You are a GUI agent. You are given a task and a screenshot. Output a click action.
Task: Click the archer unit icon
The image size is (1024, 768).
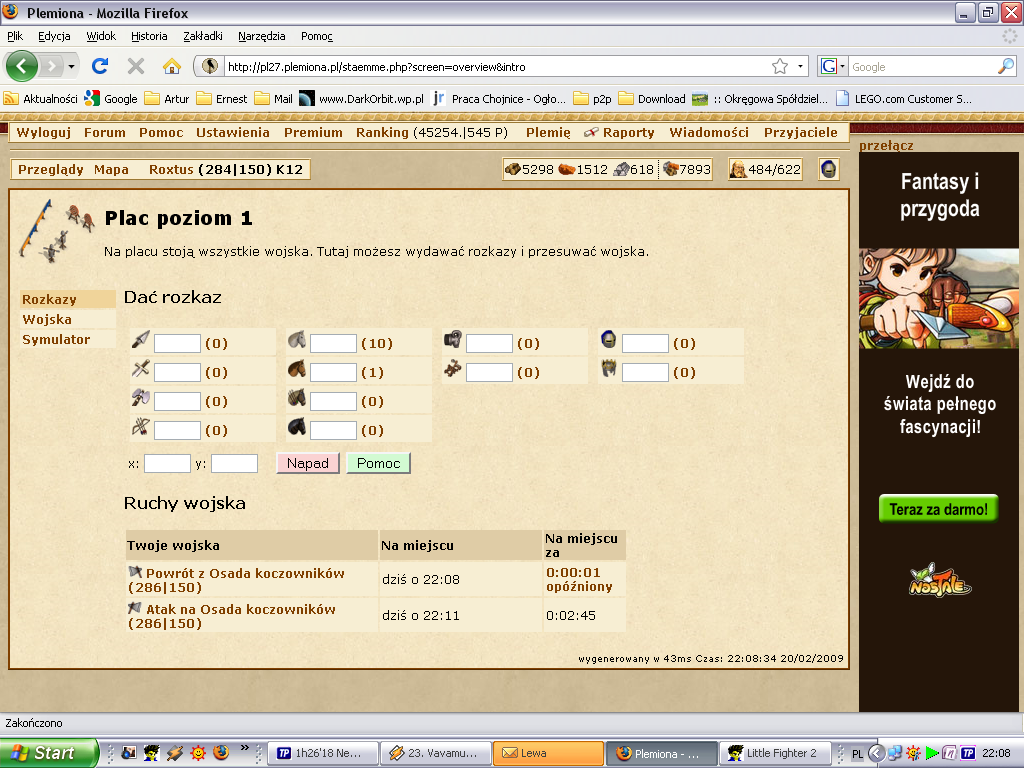click(x=140, y=427)
